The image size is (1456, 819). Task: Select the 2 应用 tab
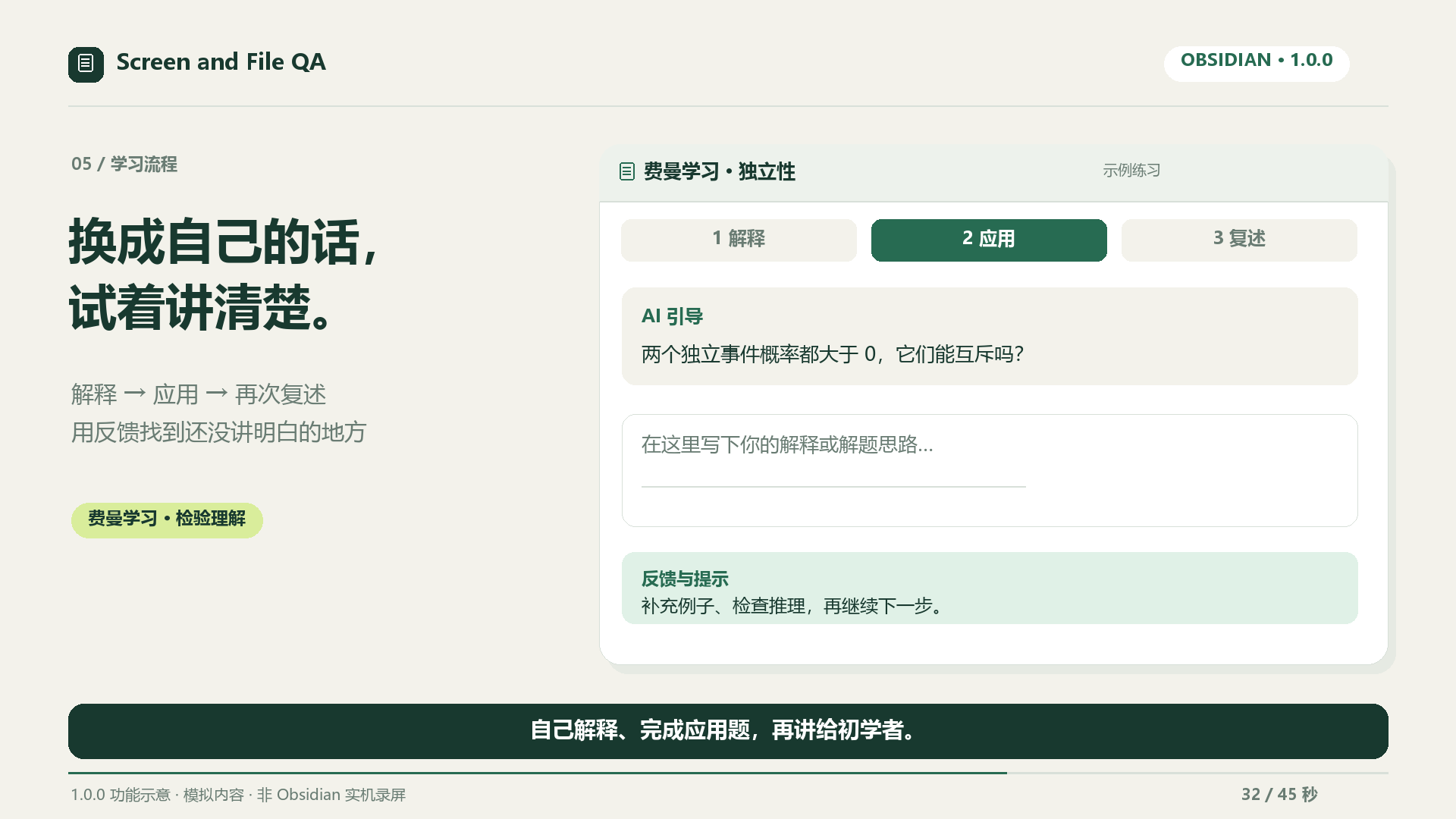point(989,240)
